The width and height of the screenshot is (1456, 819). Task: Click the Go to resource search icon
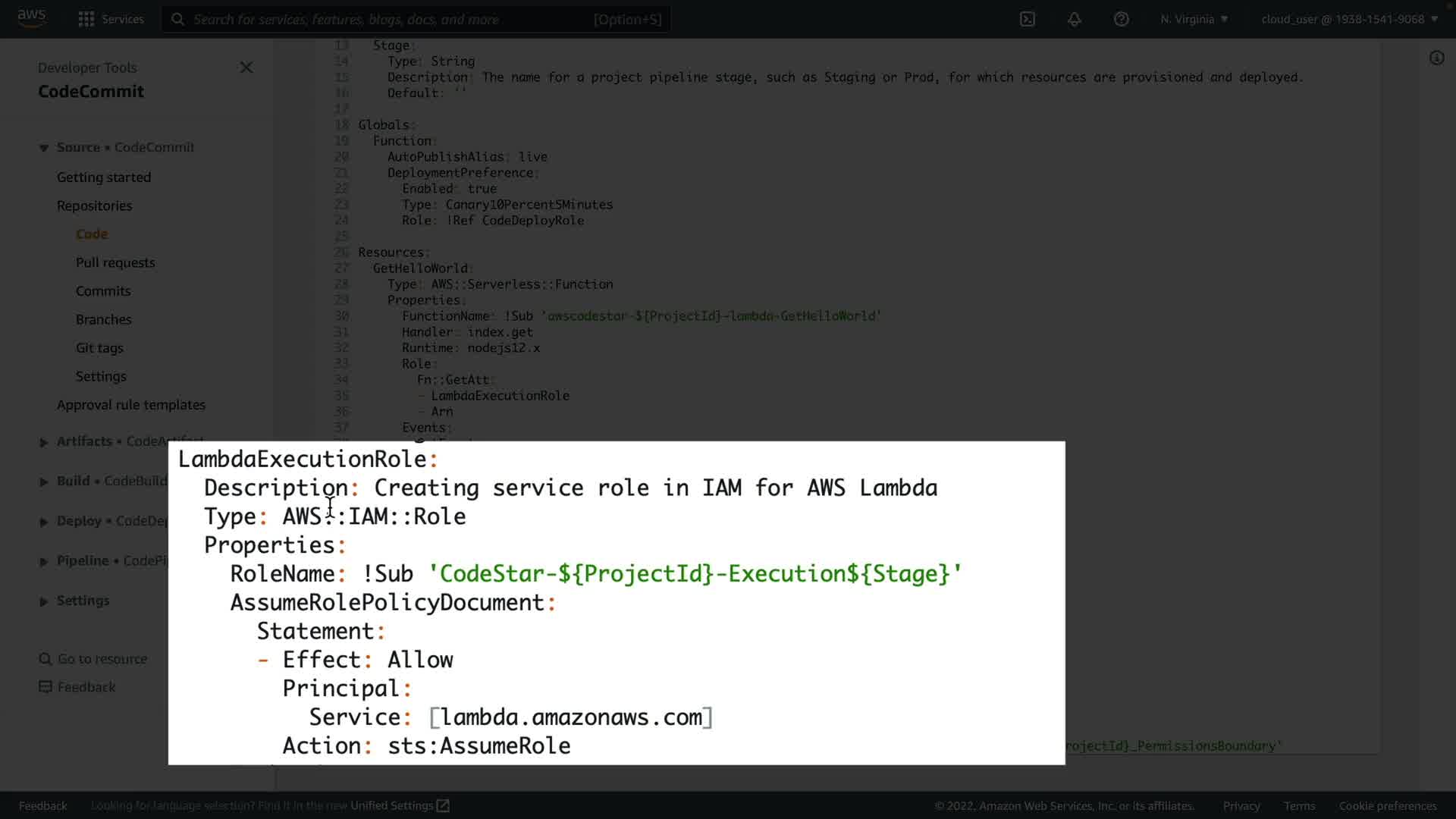(x=45, y=659)
